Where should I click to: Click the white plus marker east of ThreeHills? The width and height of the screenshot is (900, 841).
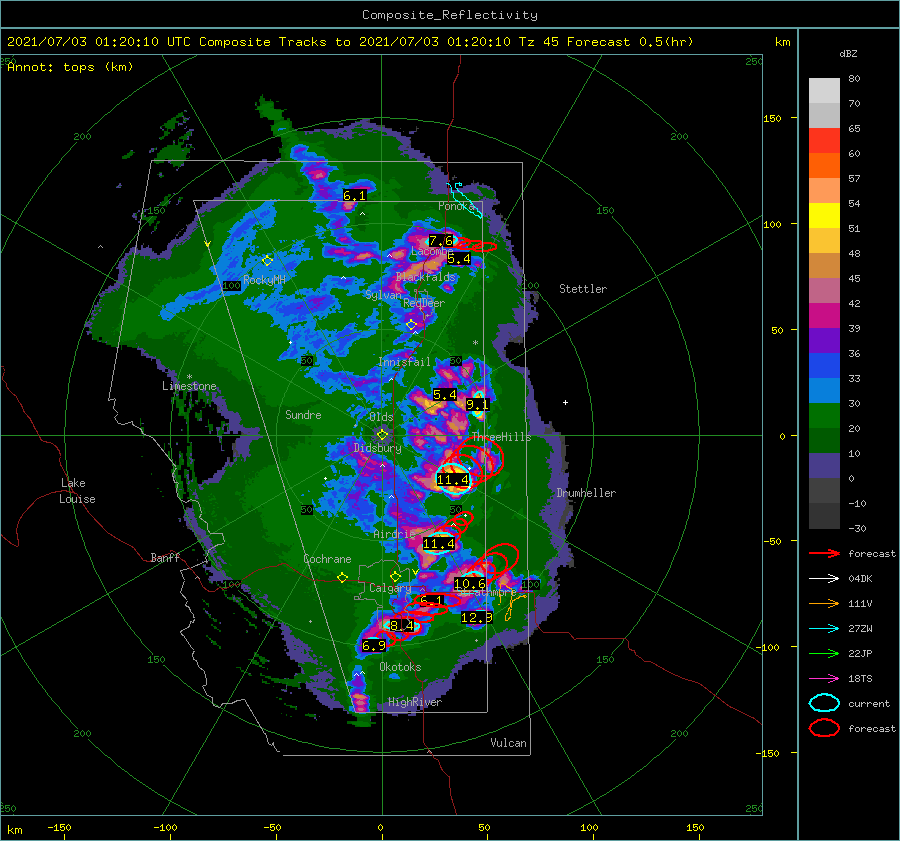pyautogui.click(x=565, y=402)
